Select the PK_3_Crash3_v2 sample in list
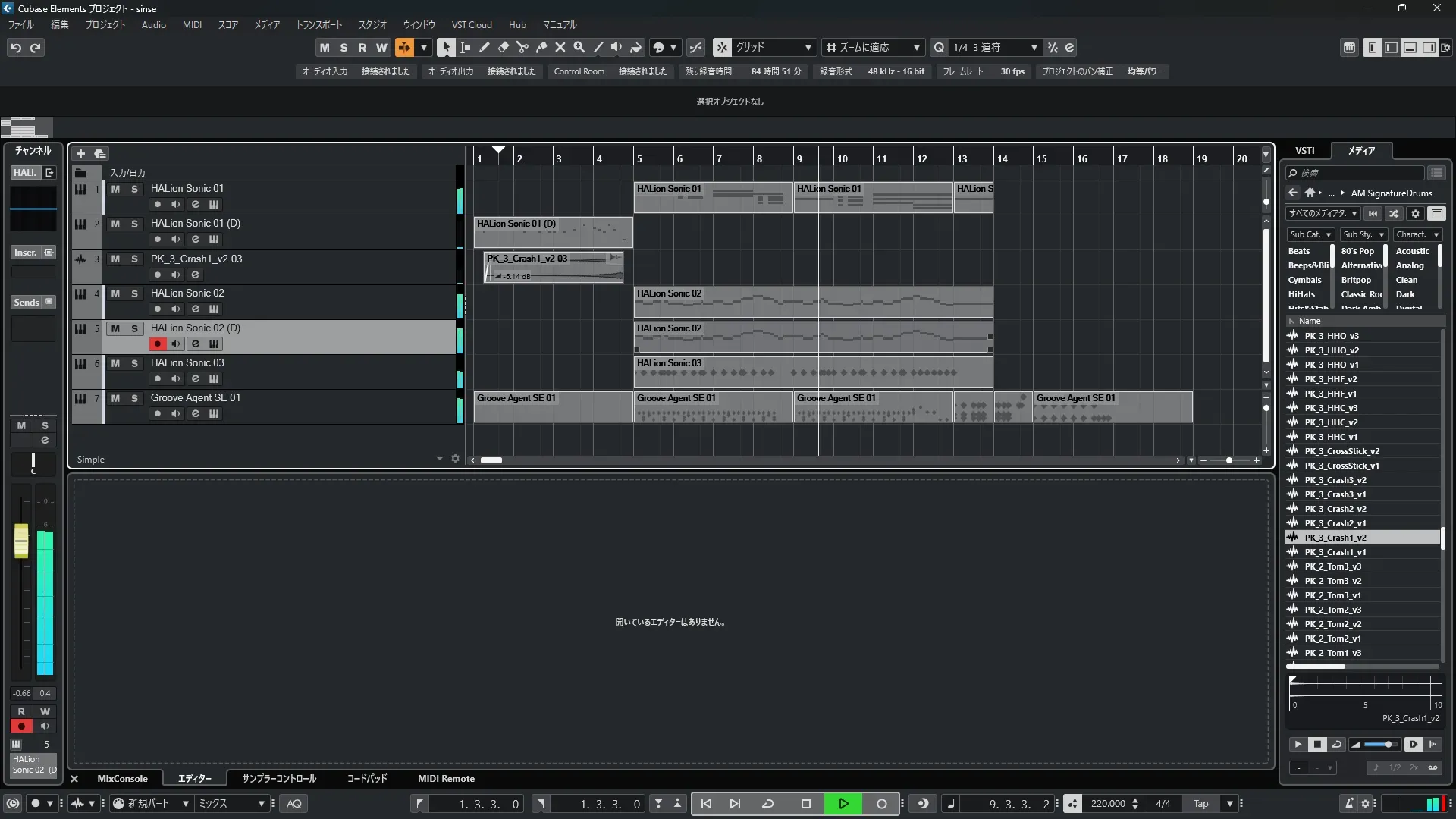Screen dimensions: 1456x819 click(1335, 480)
